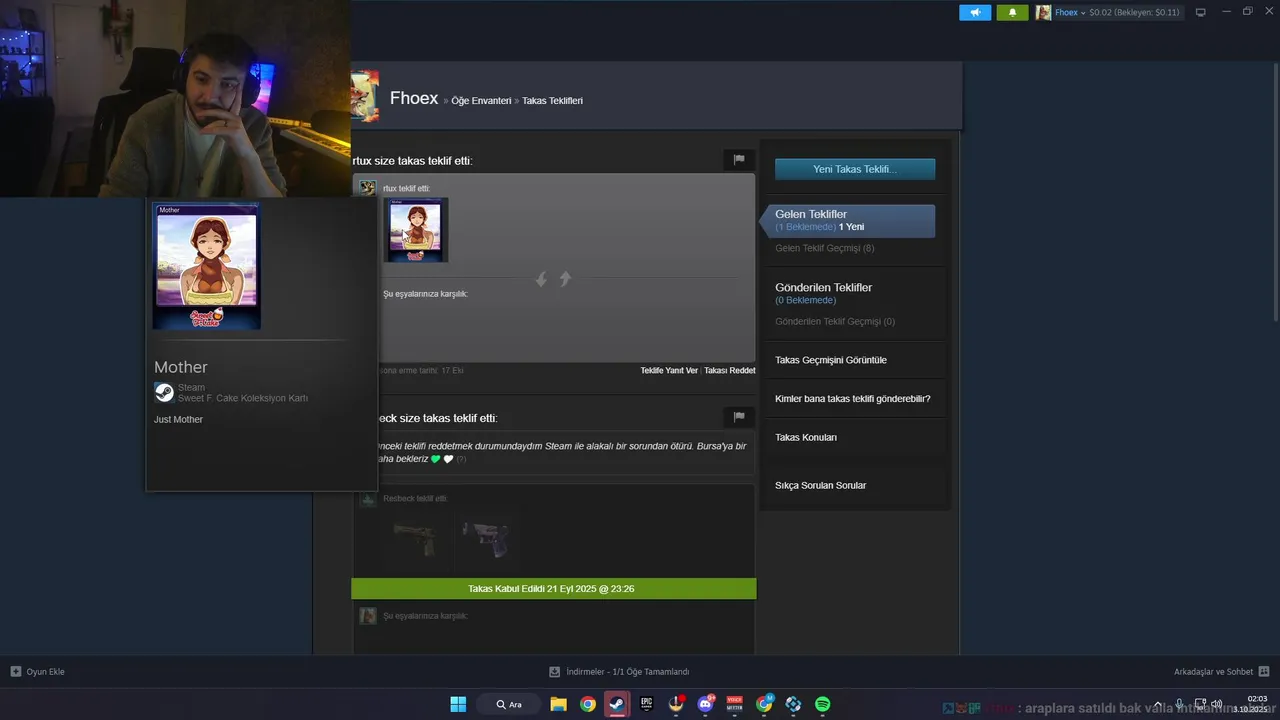This screenshot has width=1280, height=720.
Task: Open Discord from taskbar
Action: point(705,704)
